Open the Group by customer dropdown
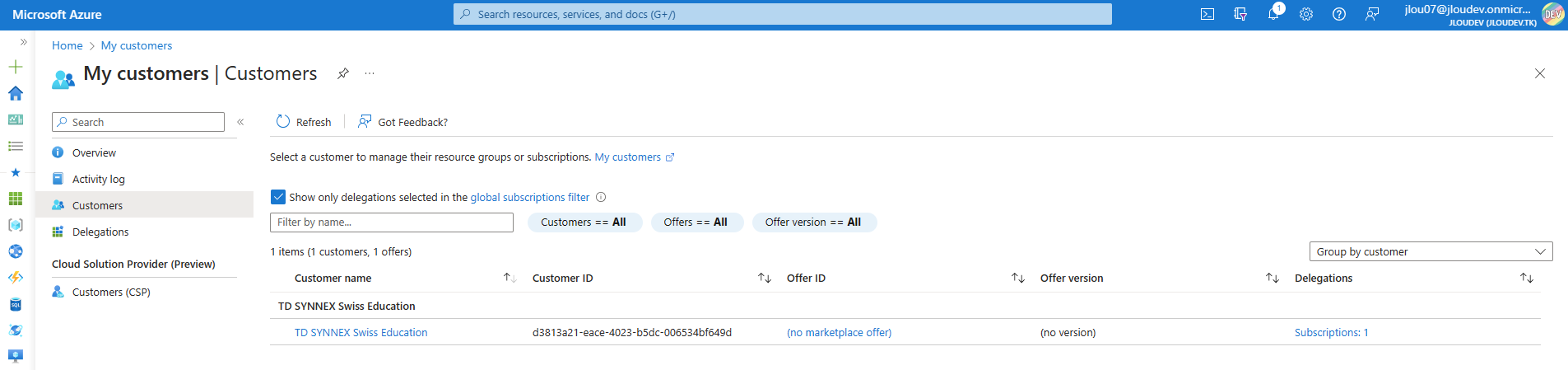 pyautogui.click(x=1431, y=251)
